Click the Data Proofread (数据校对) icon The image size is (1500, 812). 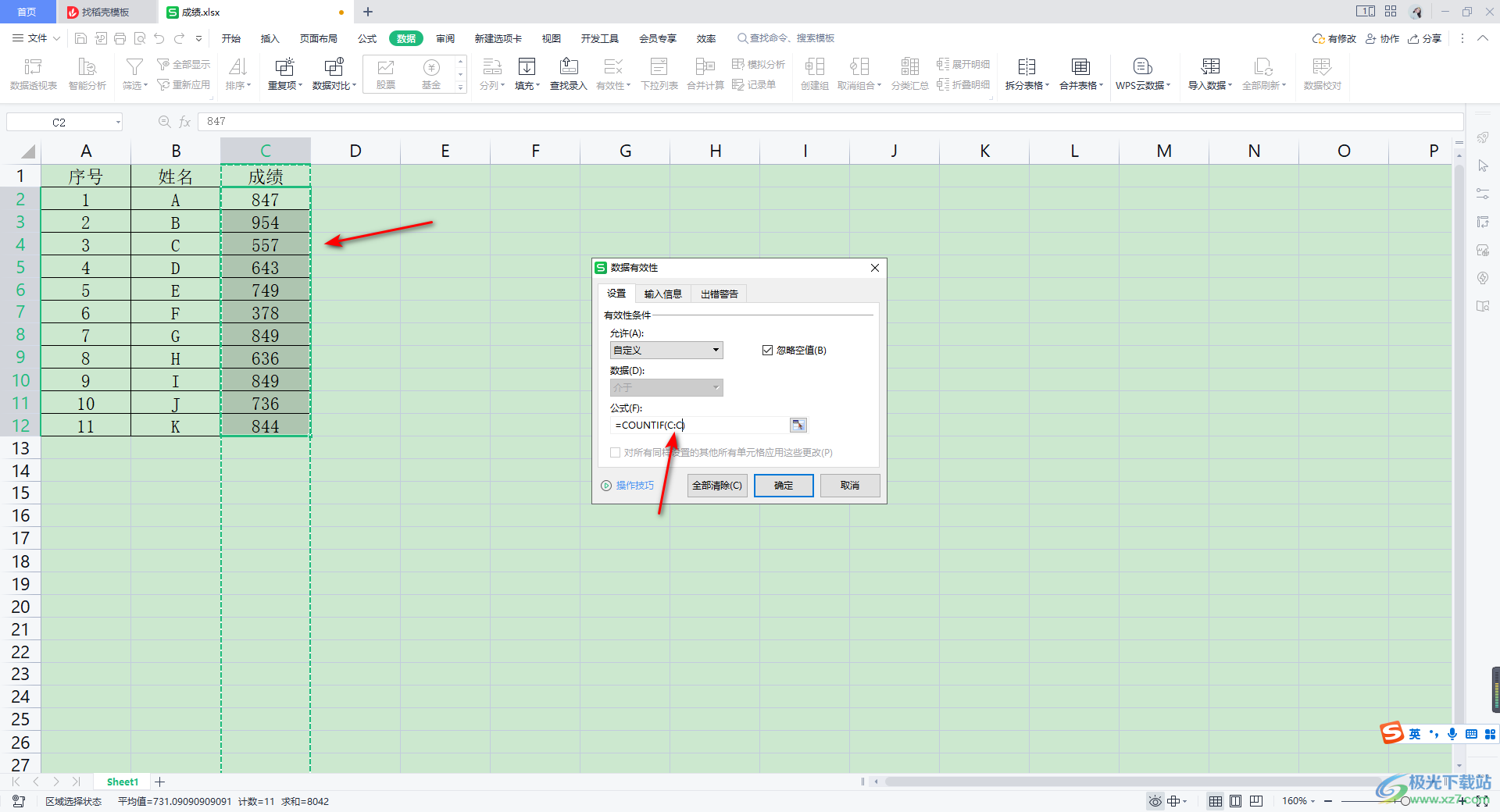pos(1323,74)
